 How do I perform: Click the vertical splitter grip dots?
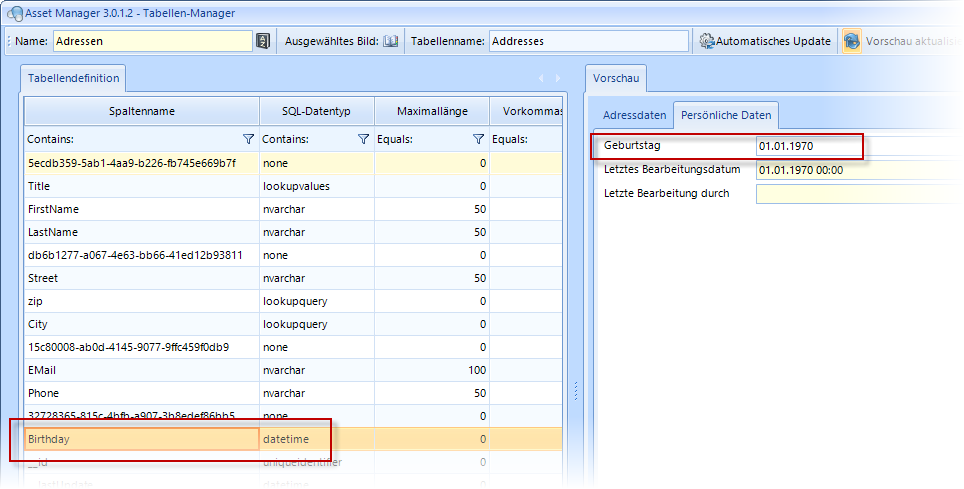575,391
